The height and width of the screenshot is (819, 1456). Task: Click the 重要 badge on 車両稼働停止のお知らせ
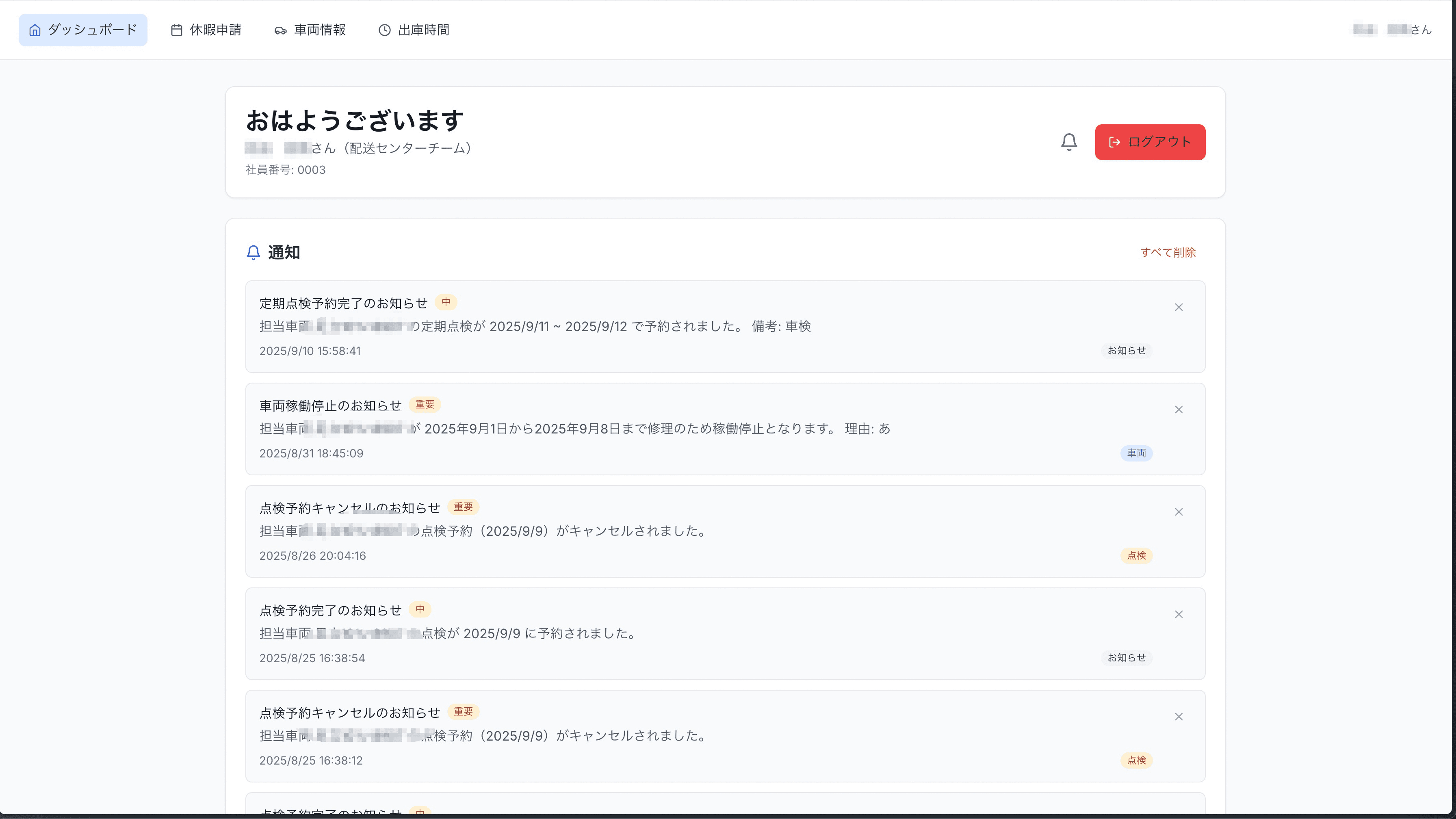pyautogui.click(x=425, y=405)
